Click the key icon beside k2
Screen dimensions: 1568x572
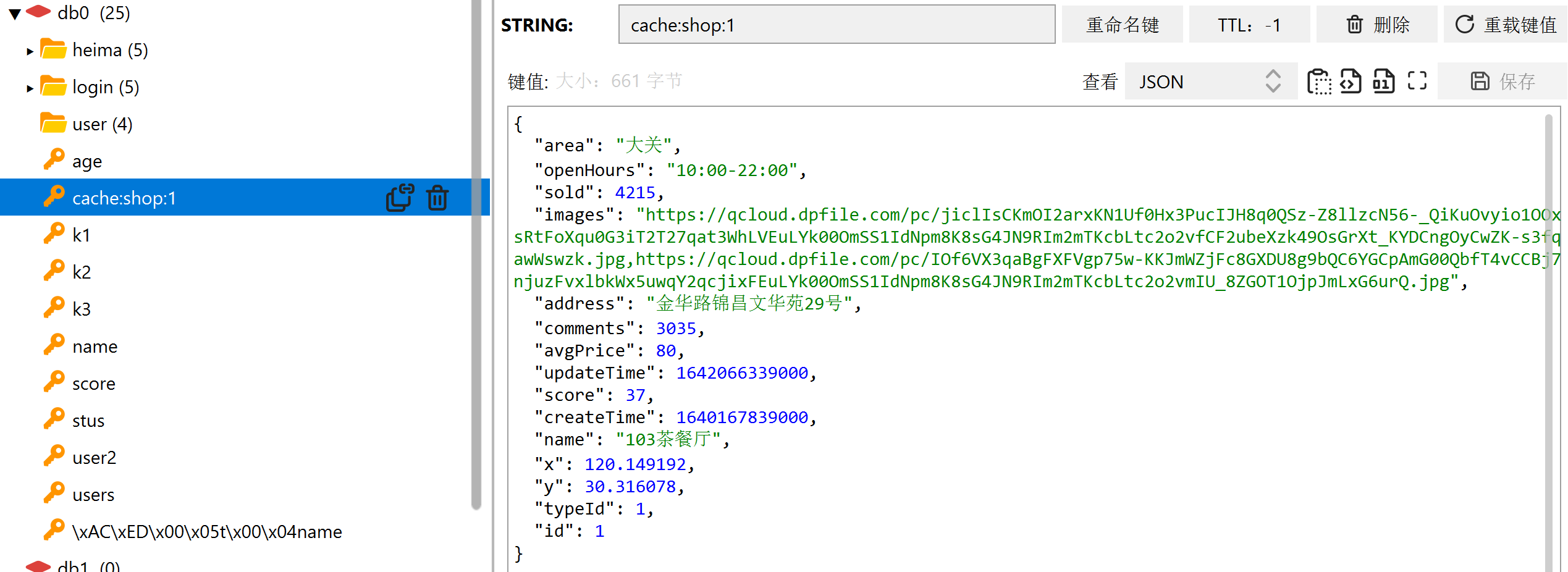[54, 271]
